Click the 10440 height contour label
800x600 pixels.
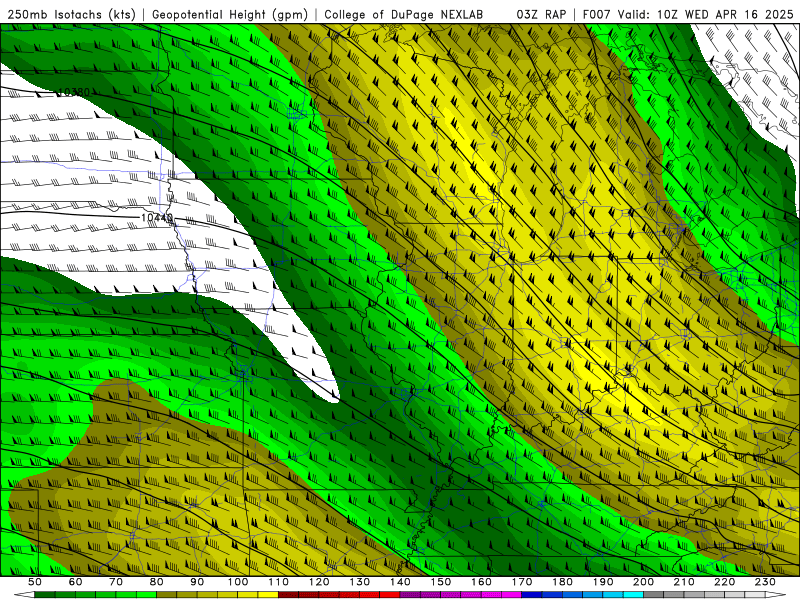(x=157, y=218)
